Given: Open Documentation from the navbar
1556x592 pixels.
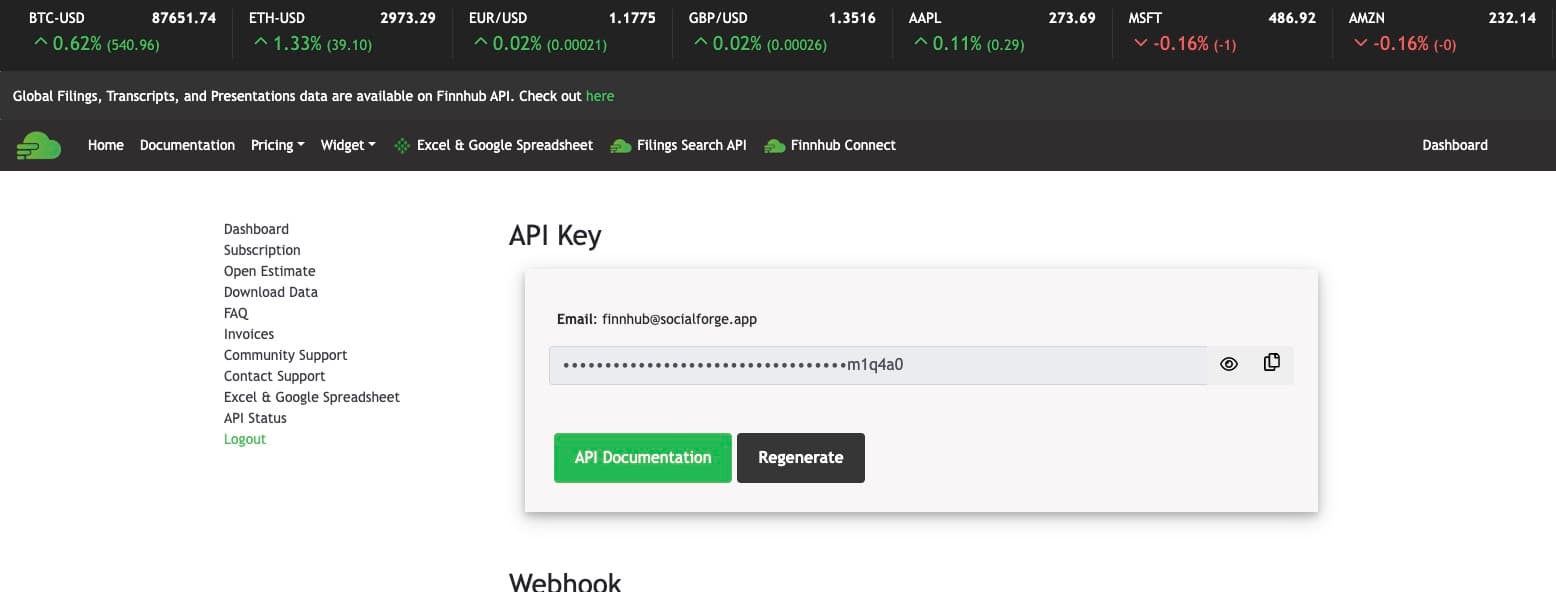Looking at the screenshot, I should click(186, 145).
